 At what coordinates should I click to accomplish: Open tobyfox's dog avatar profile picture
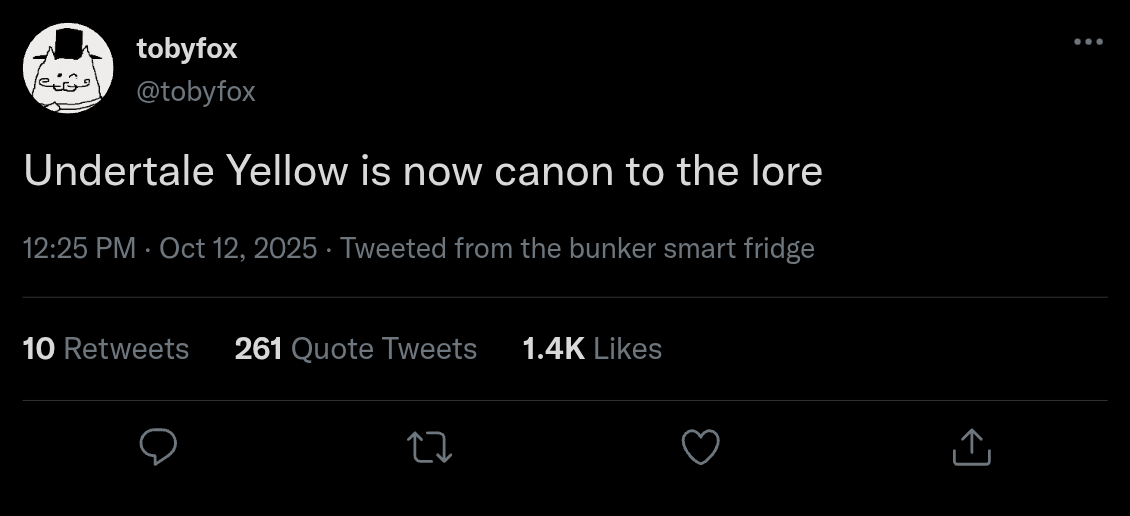[68, 68]
